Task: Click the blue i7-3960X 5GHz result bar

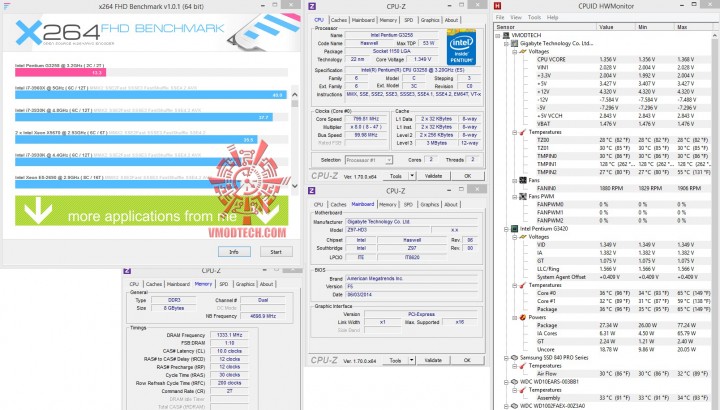Action: (x=151, y=95)
